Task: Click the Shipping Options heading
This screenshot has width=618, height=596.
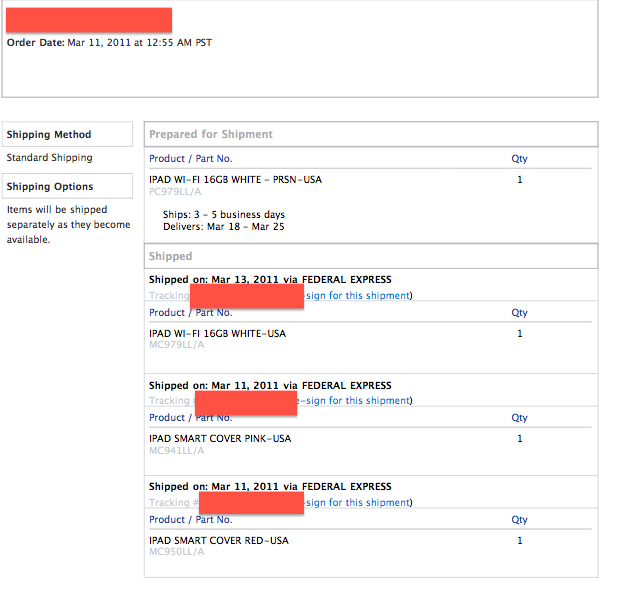Action: (50, 186)
